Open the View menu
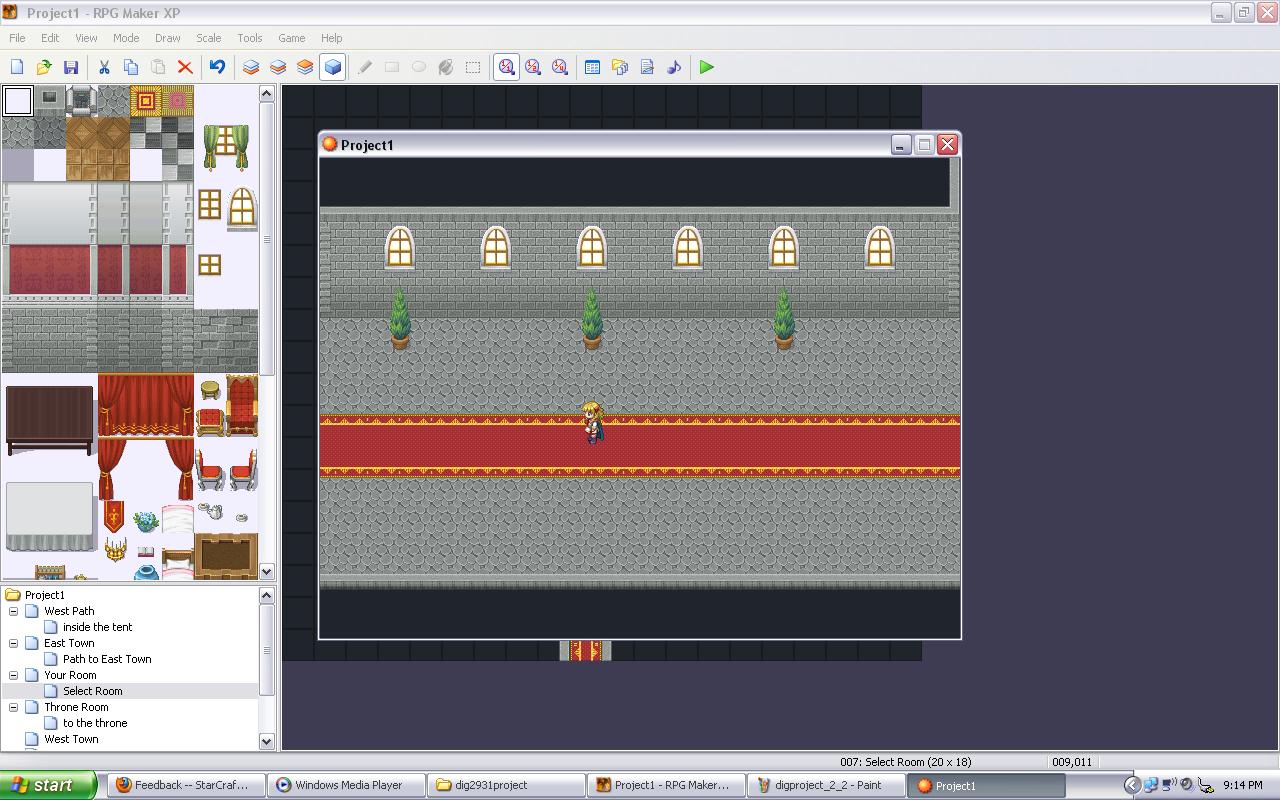Image resolution: width=1280 pixels, height=800 pixels. click(x=86, y=38)
